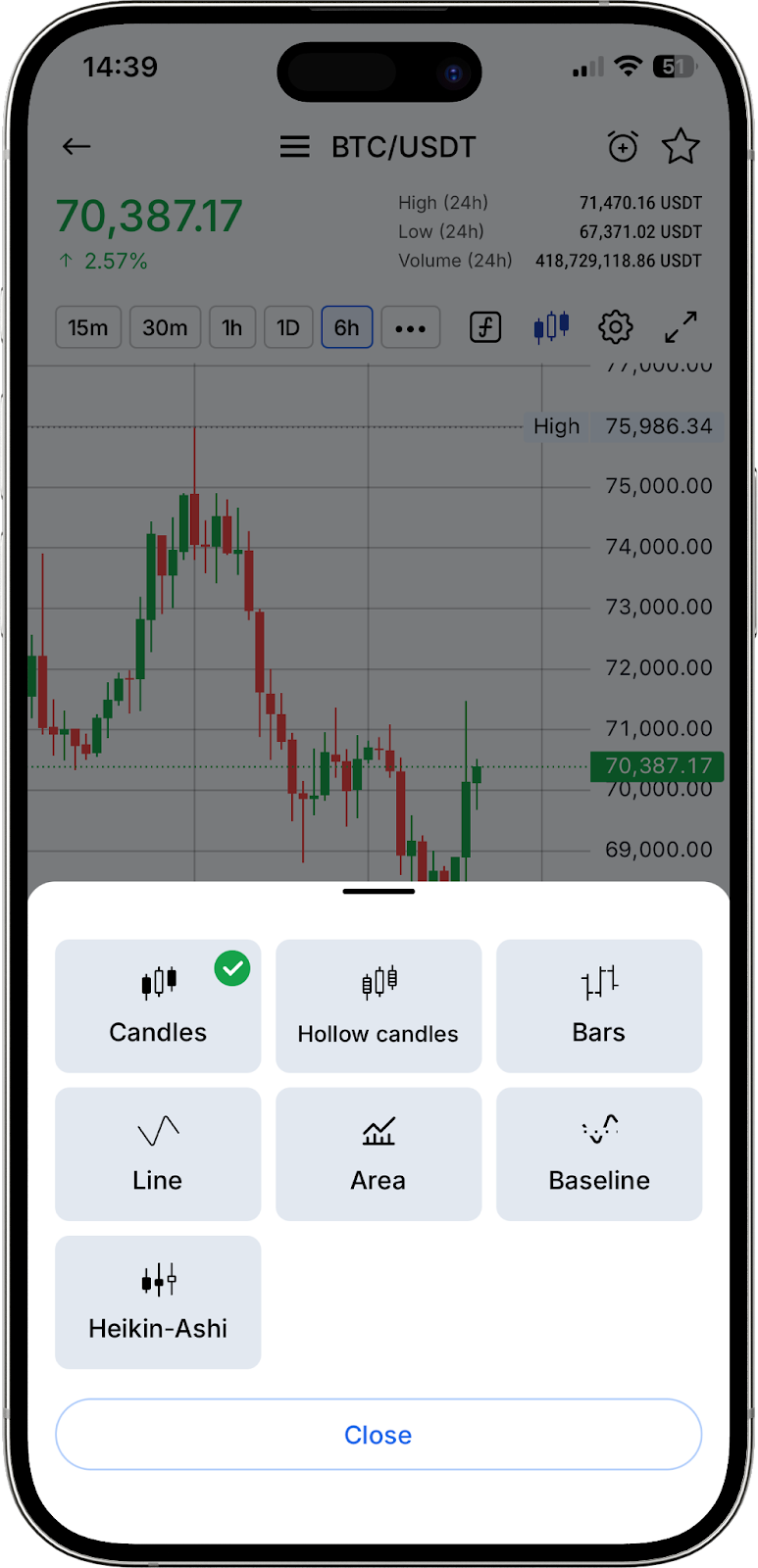This screenshot has height=1568, width=758.
Task: Open the indicators function icon
Action: [x=485, y=327]
